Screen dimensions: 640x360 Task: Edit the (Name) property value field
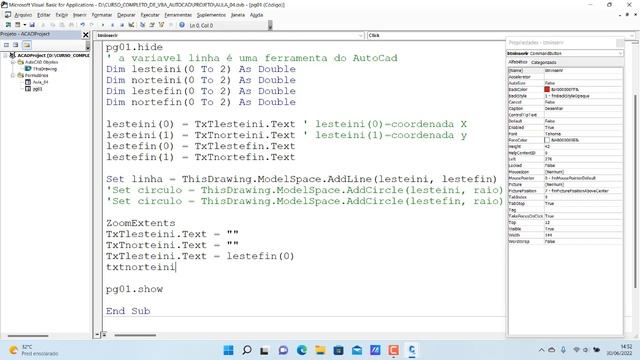[x=584, y=70]
